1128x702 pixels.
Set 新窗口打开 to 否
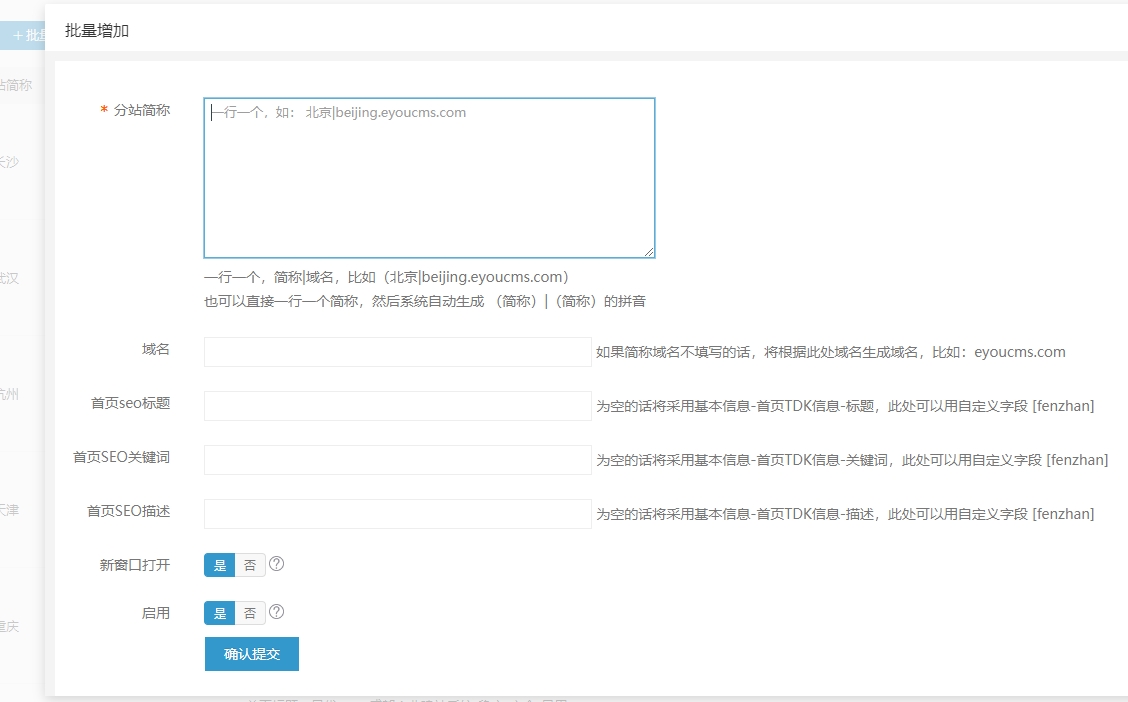pyautogui.click(x=250, y=565)
